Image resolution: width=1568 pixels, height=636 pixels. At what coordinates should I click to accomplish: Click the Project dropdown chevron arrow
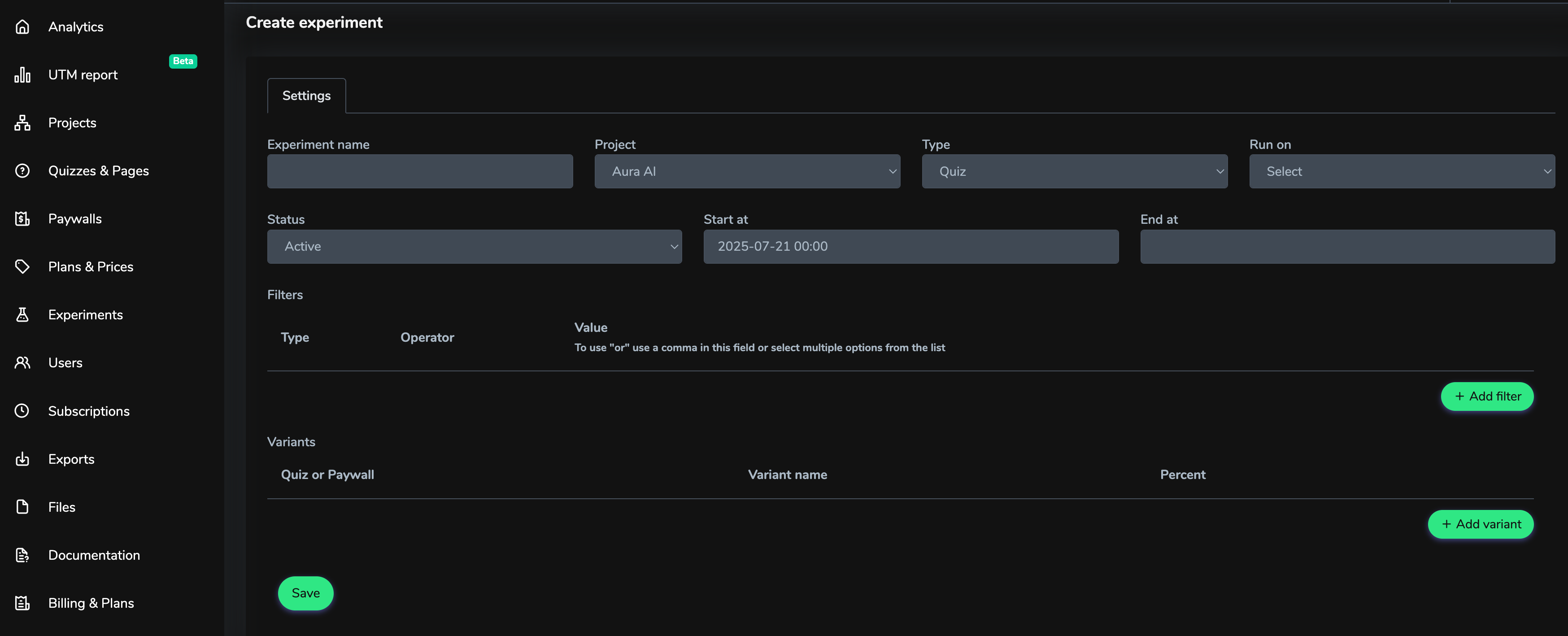pyautogui.click(x=893, y=172)
